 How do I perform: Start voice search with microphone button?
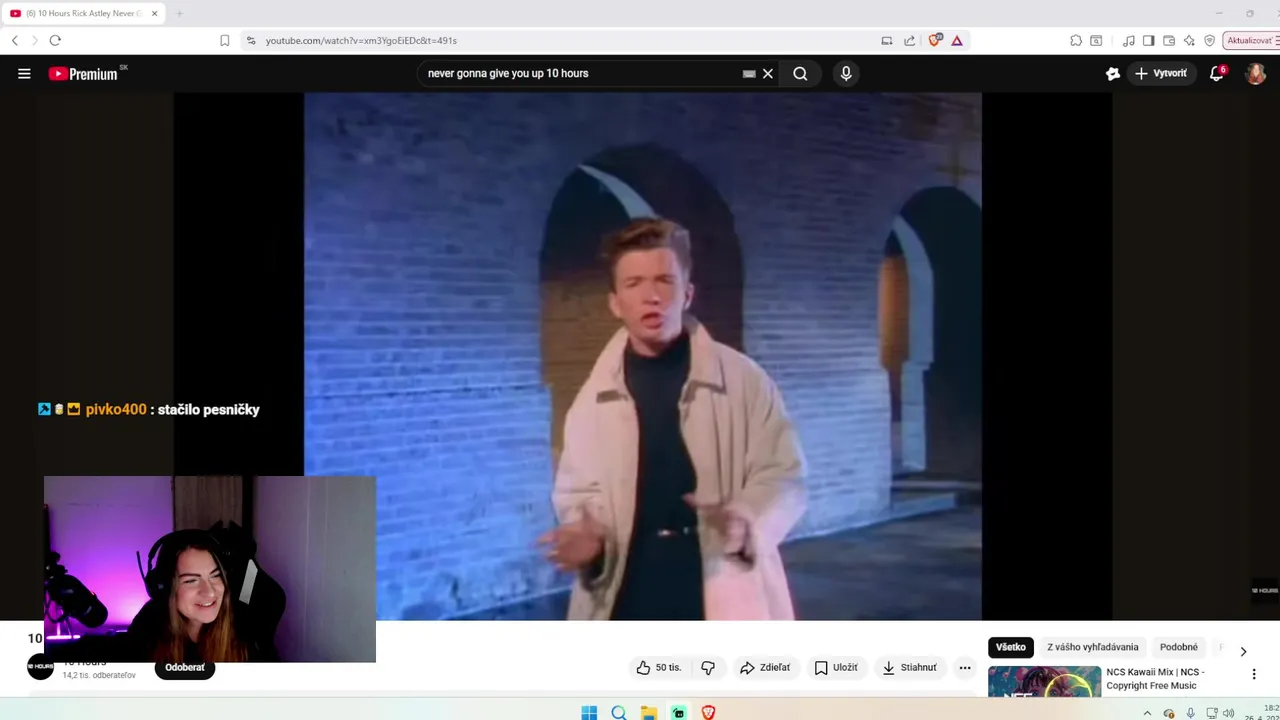(x=846, y=73)
